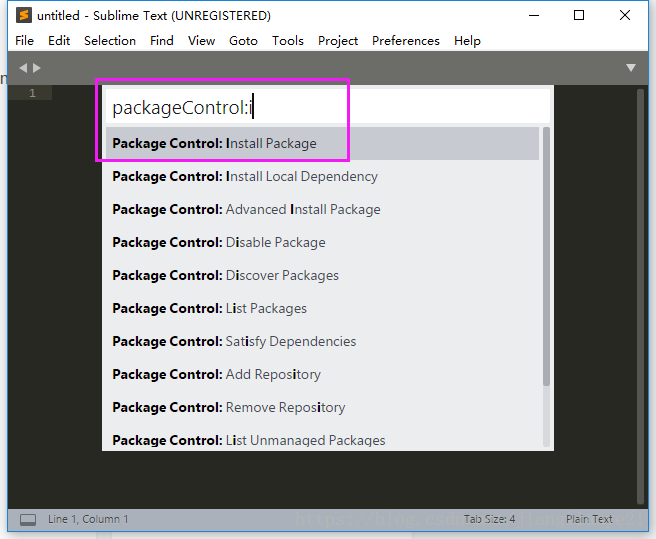Open the Help menu

pos(467,41)
